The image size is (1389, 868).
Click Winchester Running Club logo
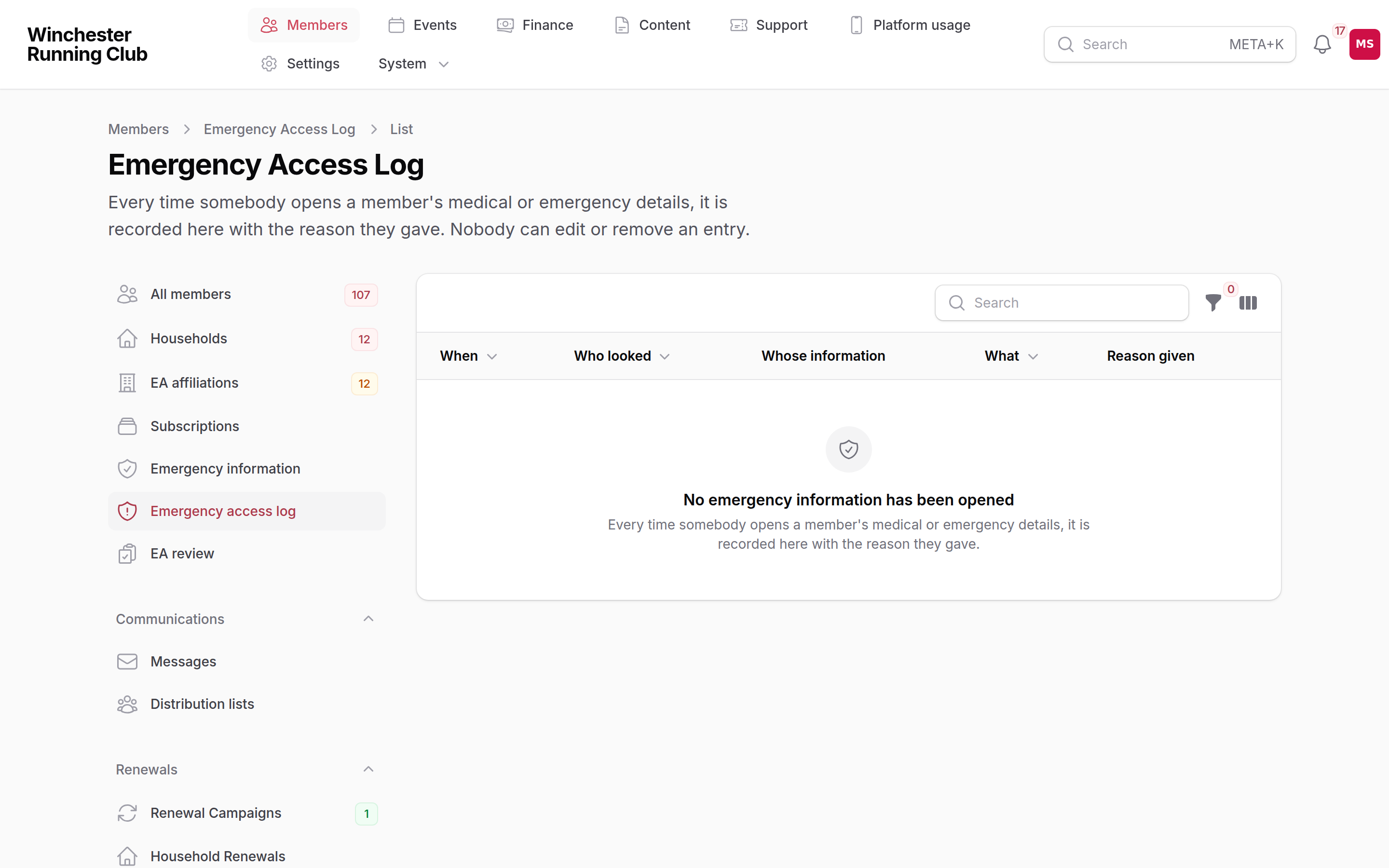(x=87, y=44)
